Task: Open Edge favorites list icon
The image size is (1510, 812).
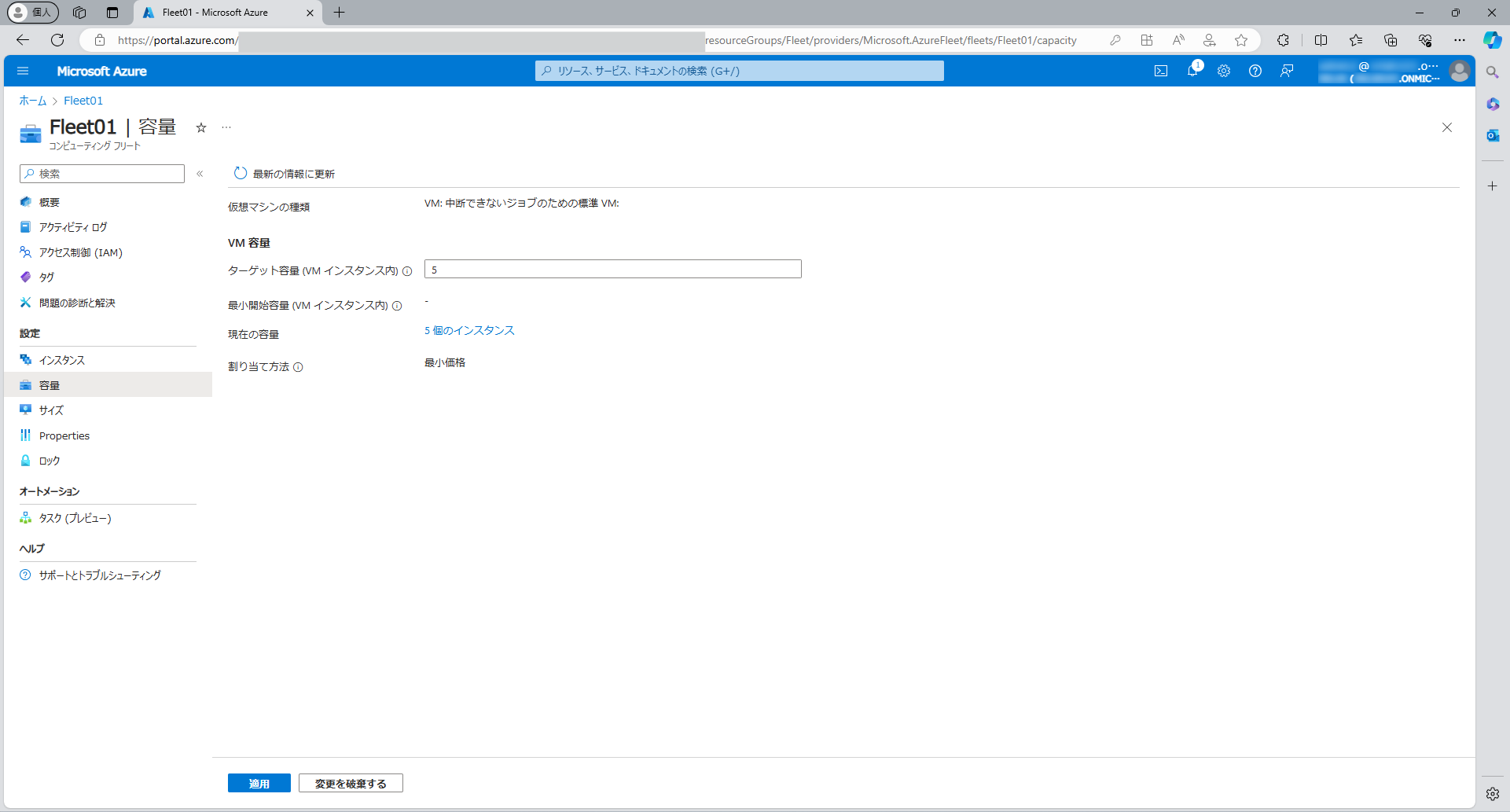Action: tap(1355, 40)
